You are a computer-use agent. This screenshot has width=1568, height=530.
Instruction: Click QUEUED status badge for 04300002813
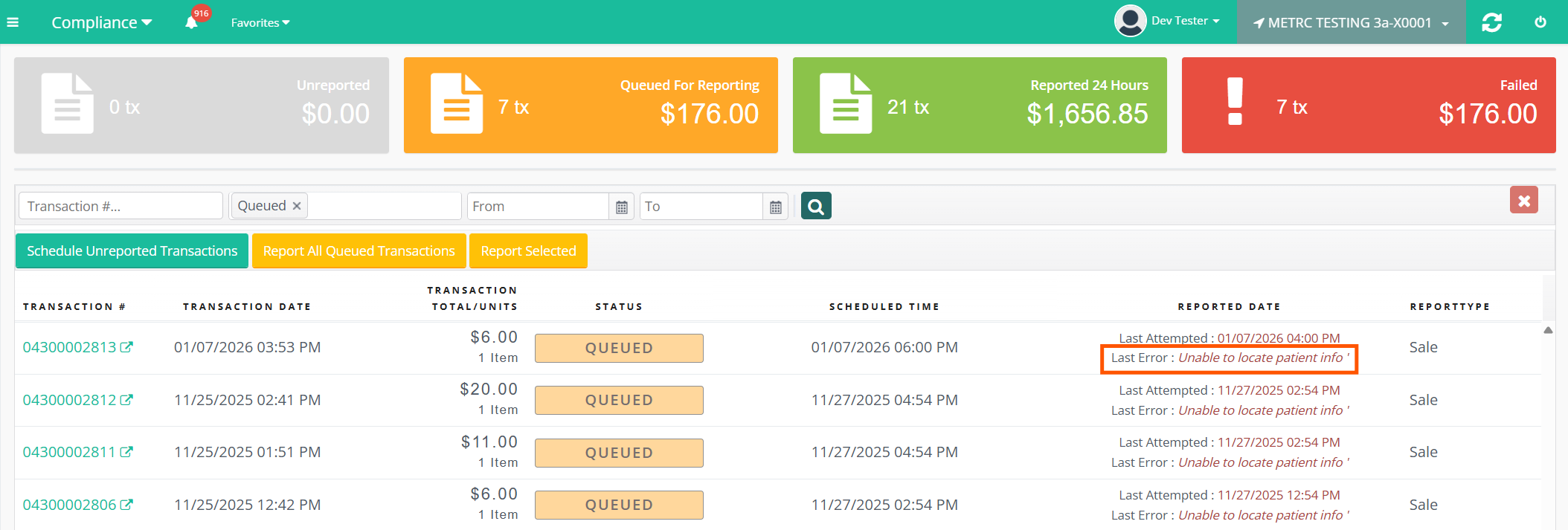tap(619, 348)
